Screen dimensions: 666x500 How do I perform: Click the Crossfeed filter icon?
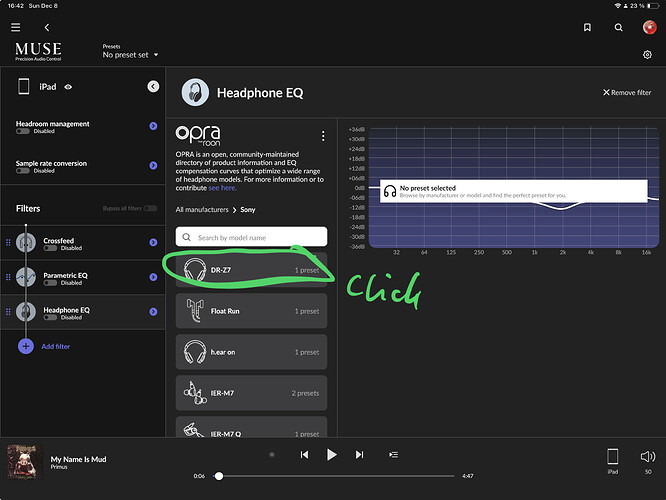(26, 243)
